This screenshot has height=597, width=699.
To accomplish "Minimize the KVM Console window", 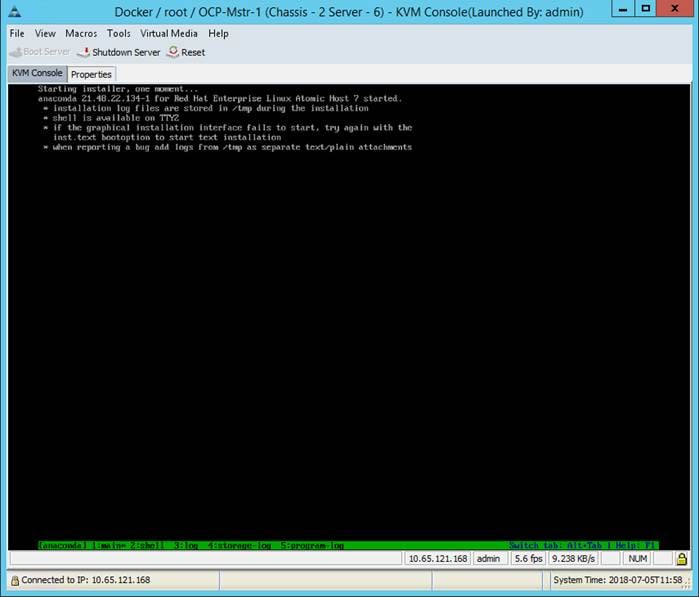I will pos(623,9).
